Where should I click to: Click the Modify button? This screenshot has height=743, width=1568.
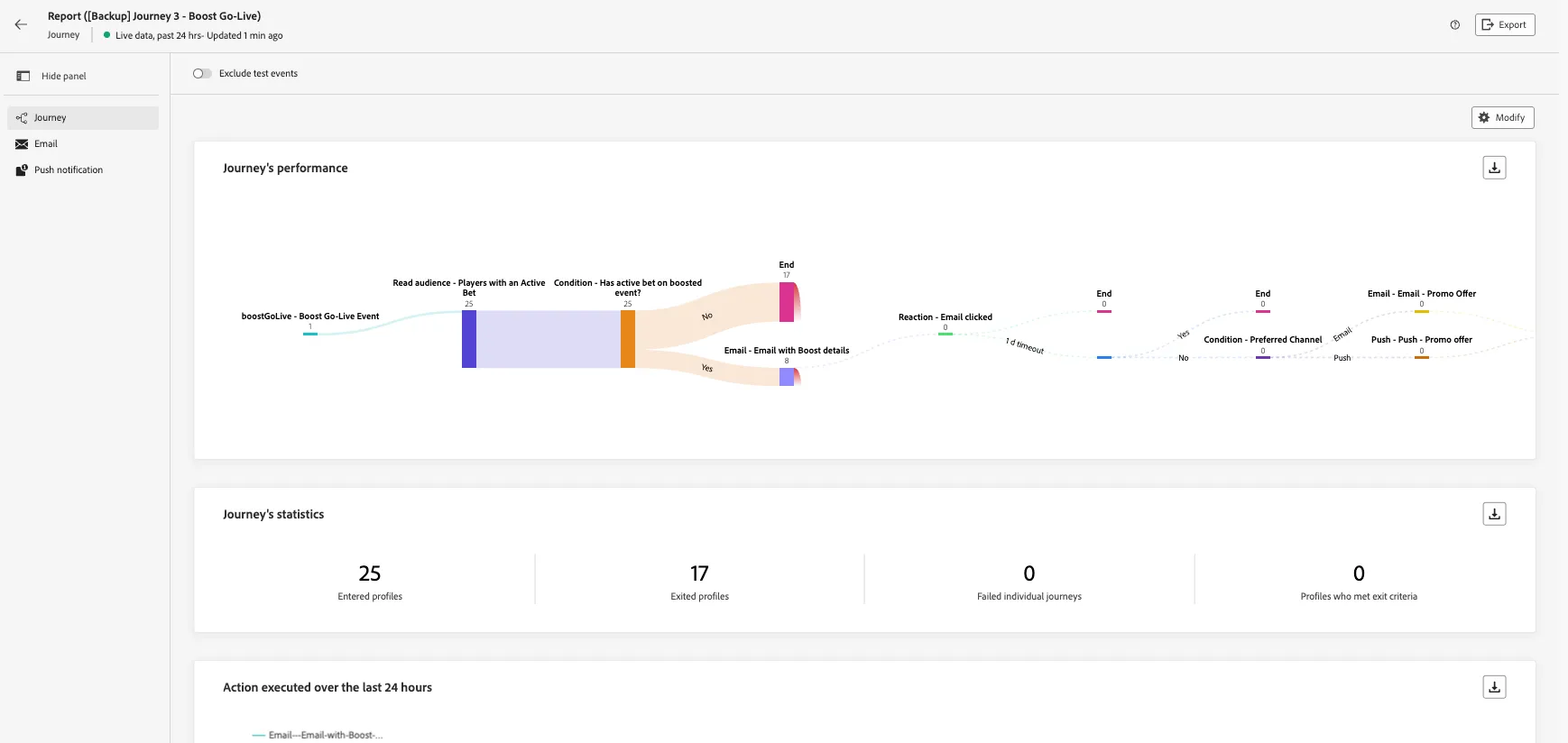1502,117
